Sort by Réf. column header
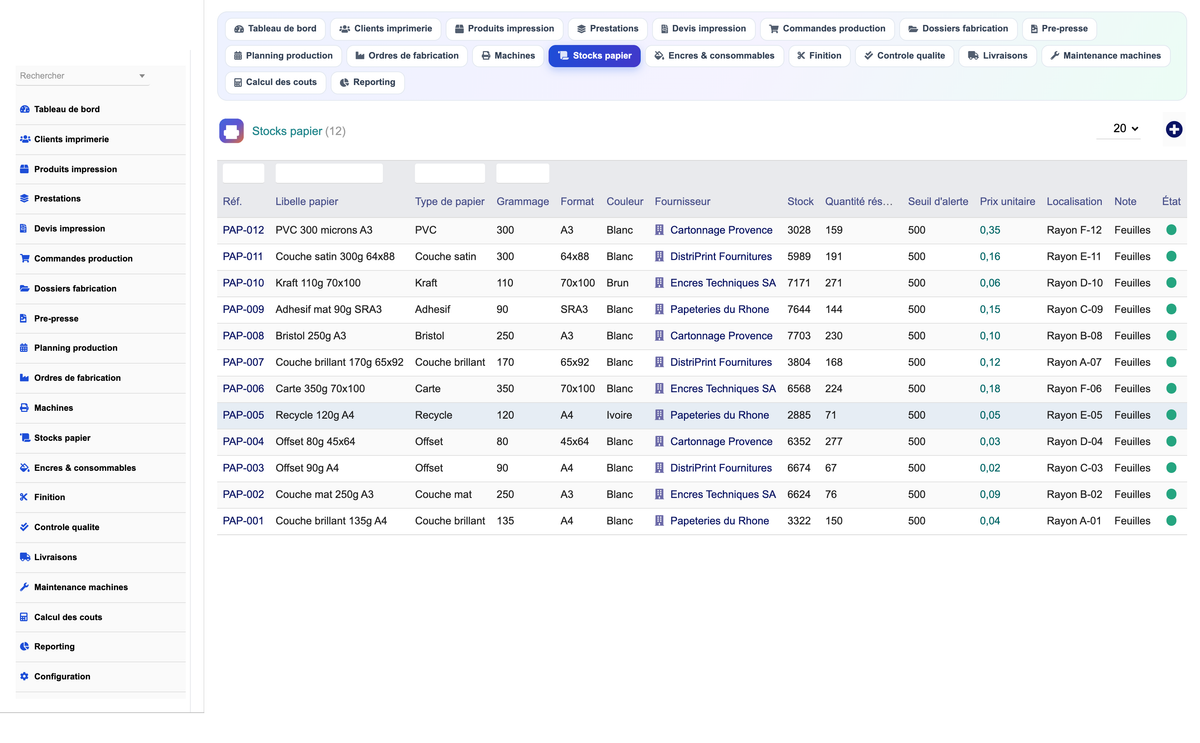The height and width of the screenshot is (743, 1200). pos(232,201)
